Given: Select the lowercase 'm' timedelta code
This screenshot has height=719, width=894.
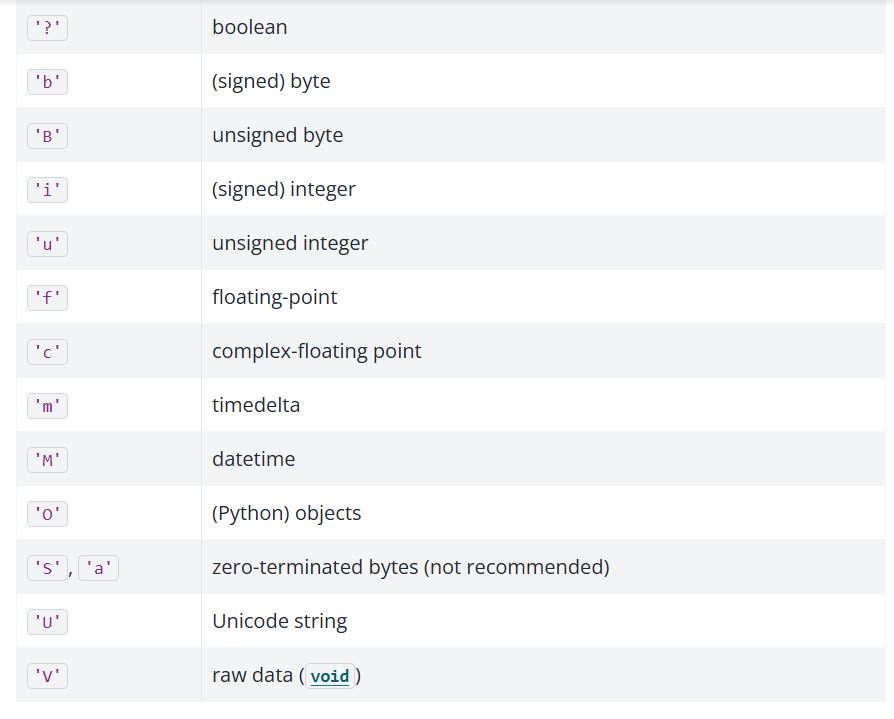Looking at the screenshot, I should point(47,406).
